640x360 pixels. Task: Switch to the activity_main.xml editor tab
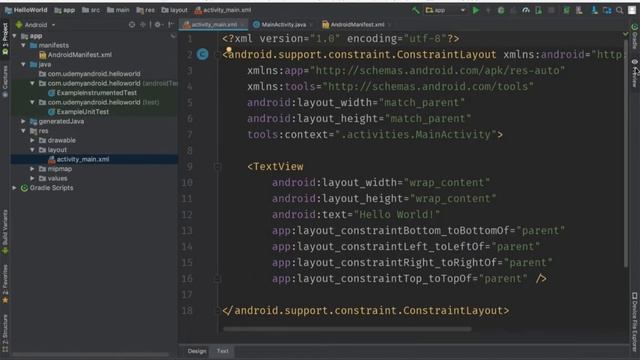point(213,24)
